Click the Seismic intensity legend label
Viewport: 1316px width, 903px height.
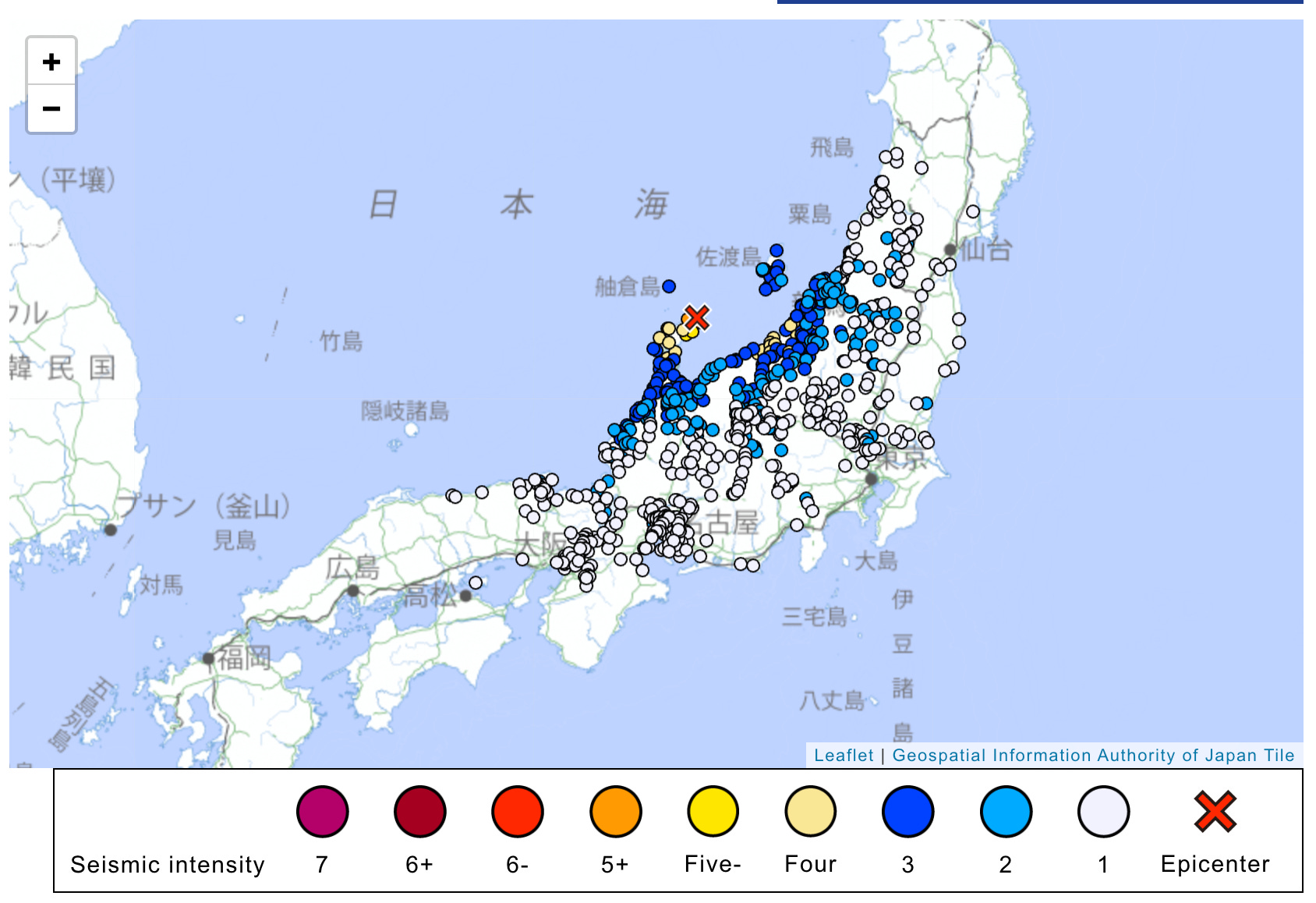pyautogui.click(x=167, y=864)
